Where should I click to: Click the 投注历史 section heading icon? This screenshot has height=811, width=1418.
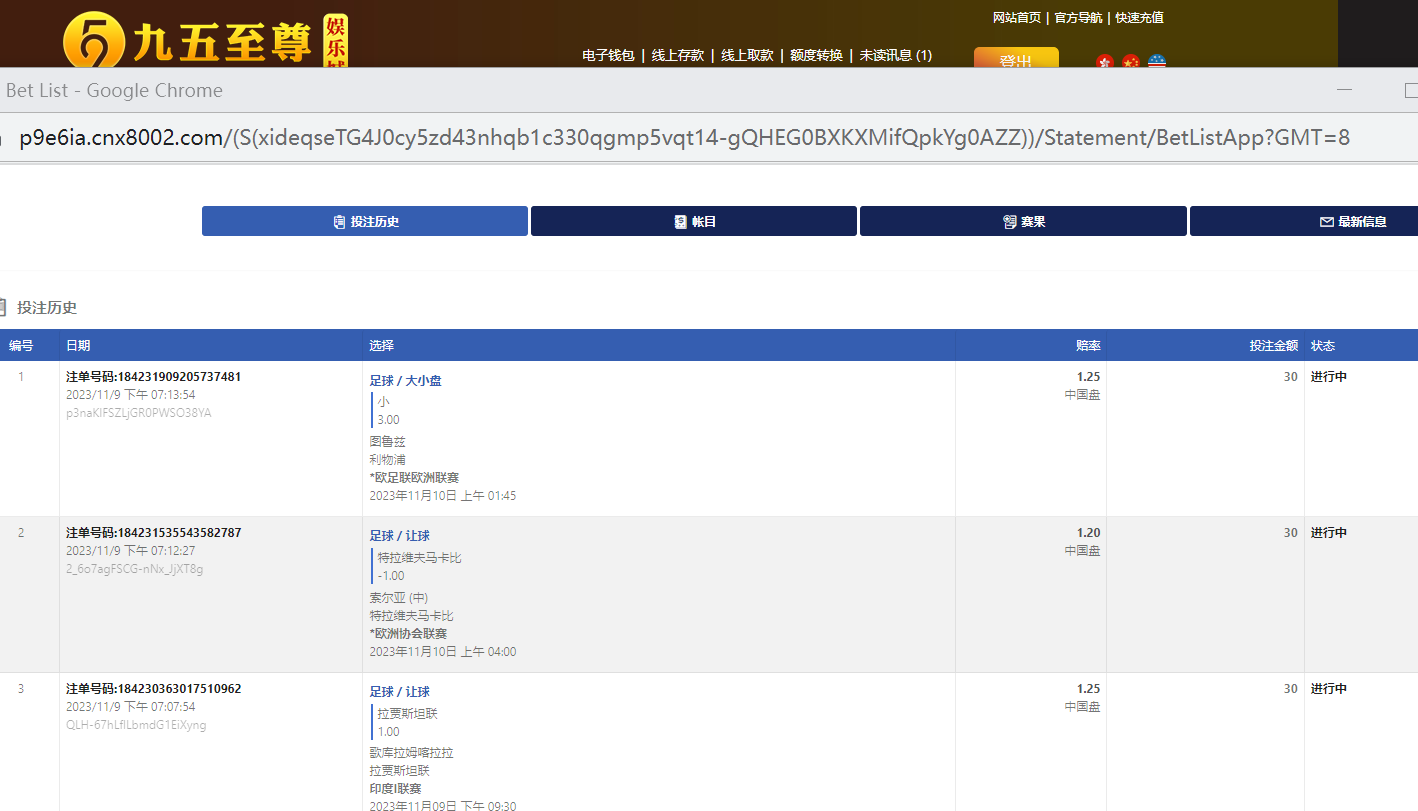click(2, 307)
